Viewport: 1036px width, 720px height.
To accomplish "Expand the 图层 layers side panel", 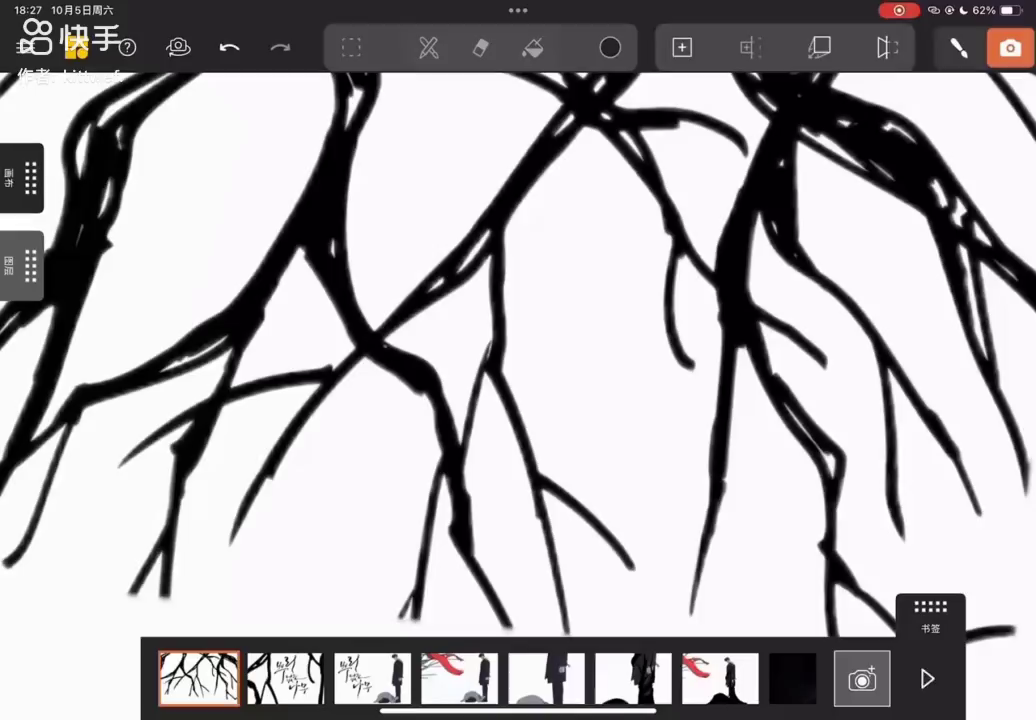I will tap(22, 266).
